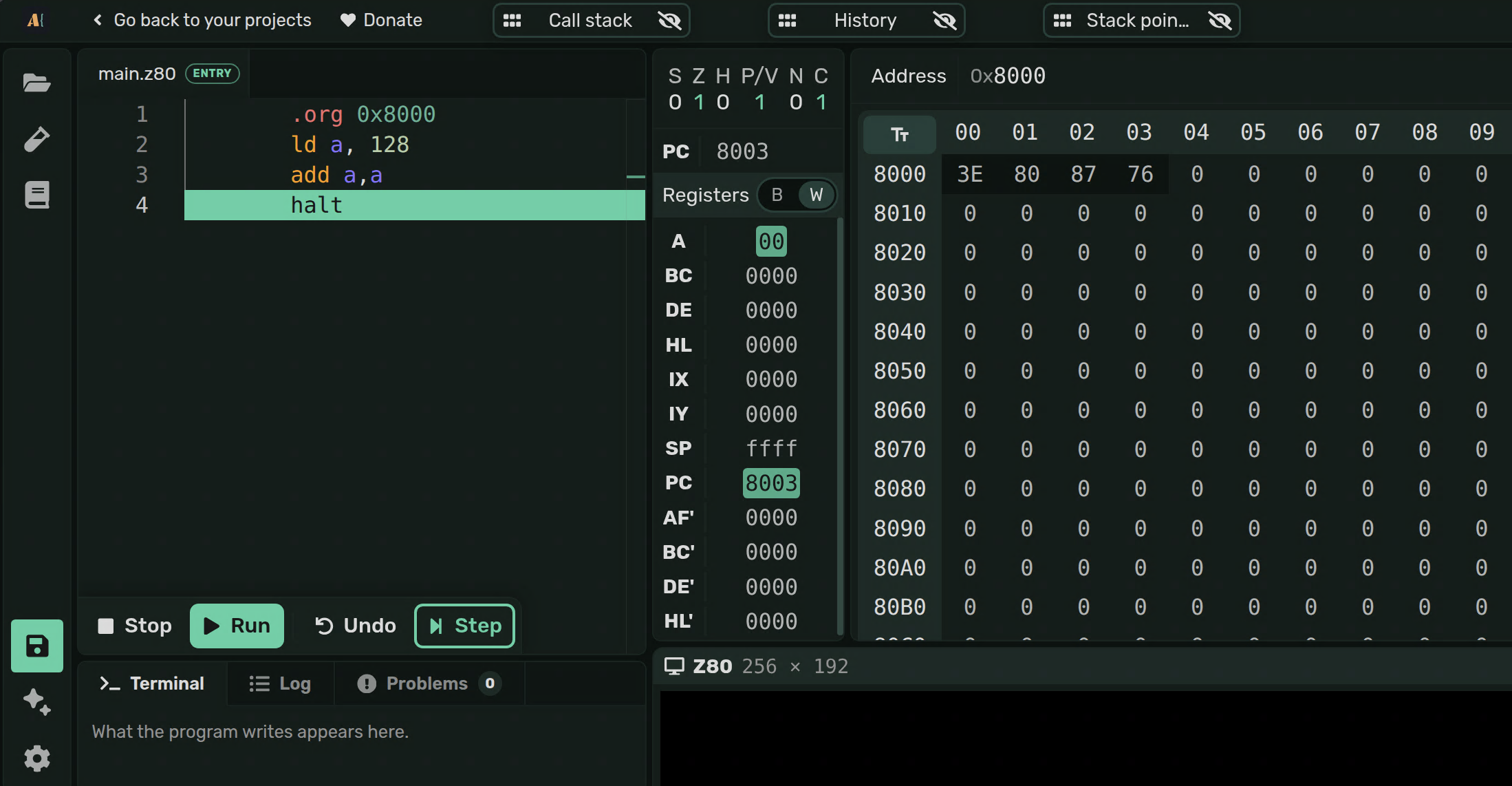Click the Donate link
1512x786 pixels.
coord(381,20)
